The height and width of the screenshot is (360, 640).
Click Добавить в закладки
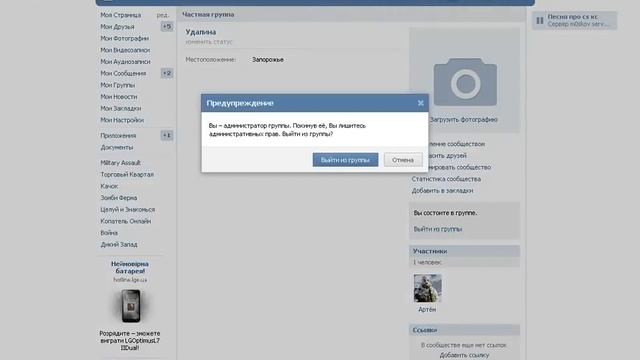[x=442, y=191]
